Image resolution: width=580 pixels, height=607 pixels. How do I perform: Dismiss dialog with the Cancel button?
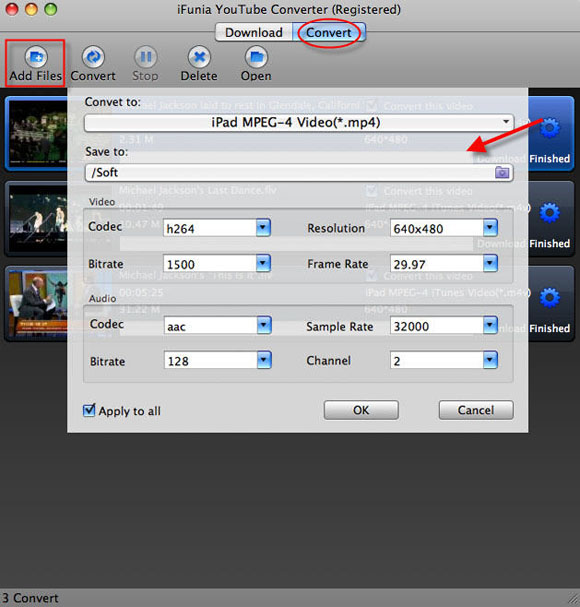[476, 410]
